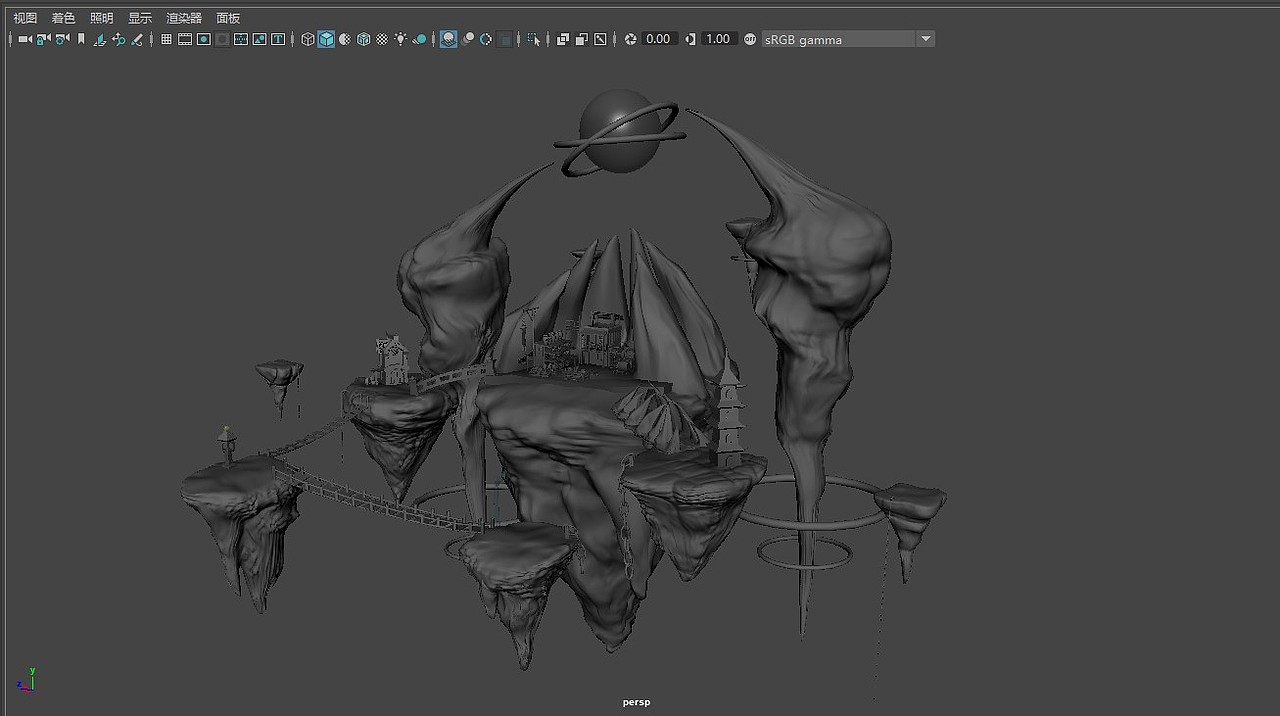
Task: Edit the Exposure value 0.00
Action: [659, 39]
